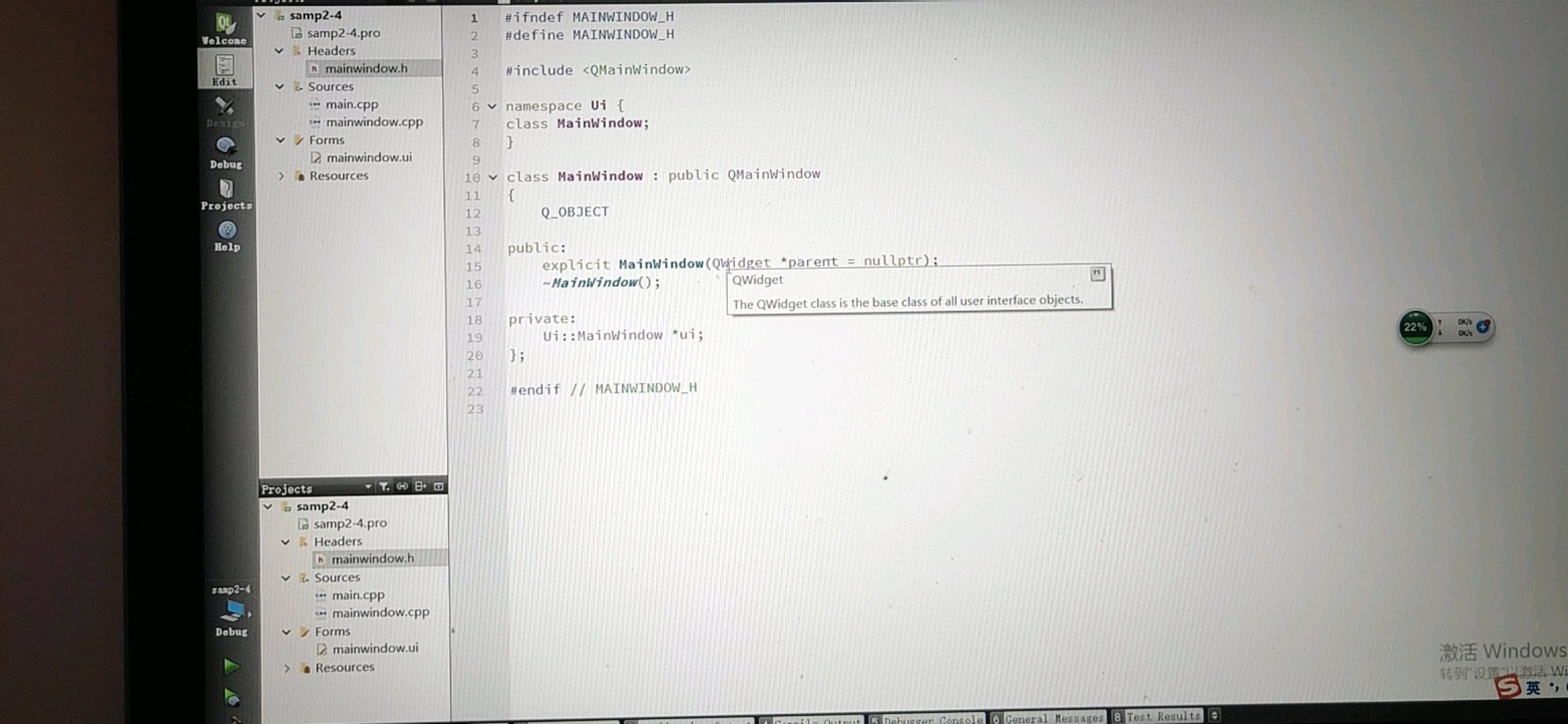Expand Resources folder in lower tree

(287, 668)
